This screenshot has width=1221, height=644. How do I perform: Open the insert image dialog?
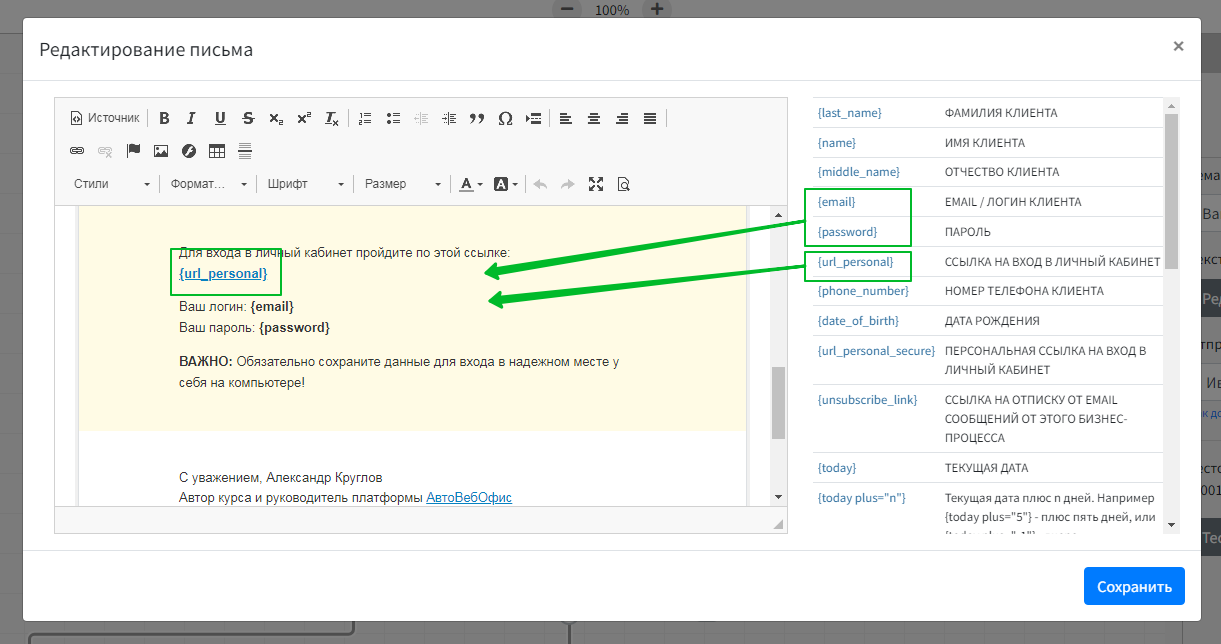pos(161,151)
